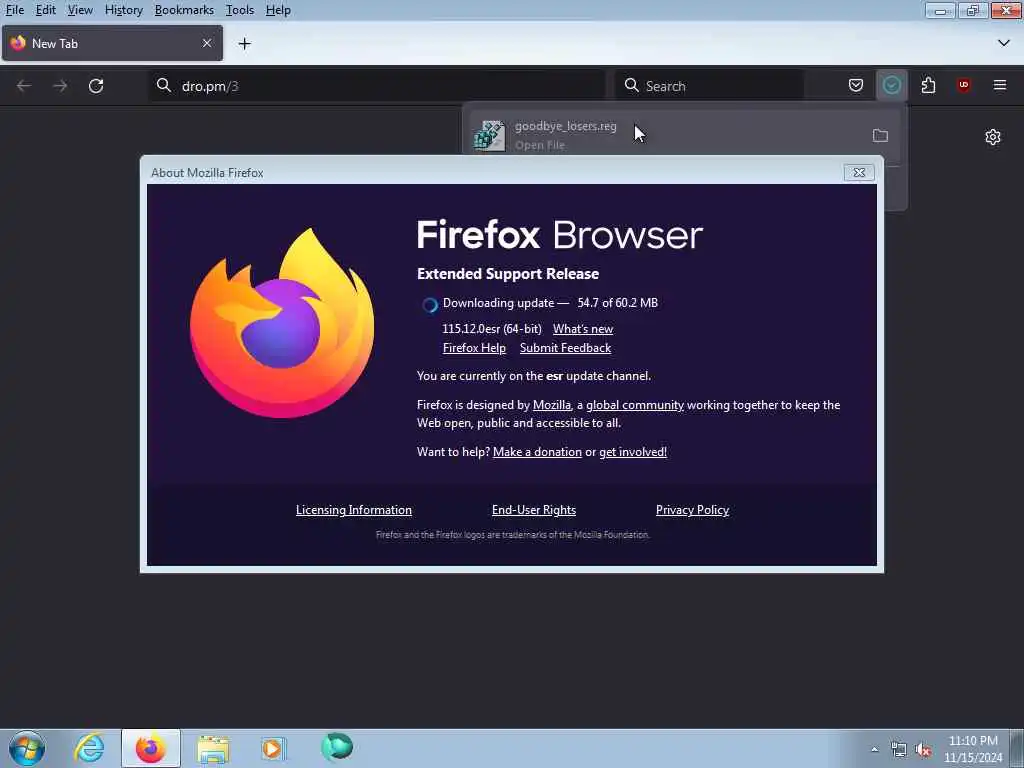This screenshot has width=1024, height=768.
Task: Open End-User Rights link
Action: click(x=534, y=510)
